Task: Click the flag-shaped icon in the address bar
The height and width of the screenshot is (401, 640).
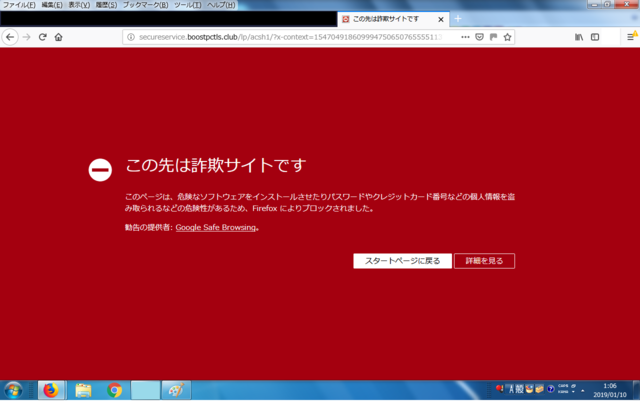Action: 493,37
